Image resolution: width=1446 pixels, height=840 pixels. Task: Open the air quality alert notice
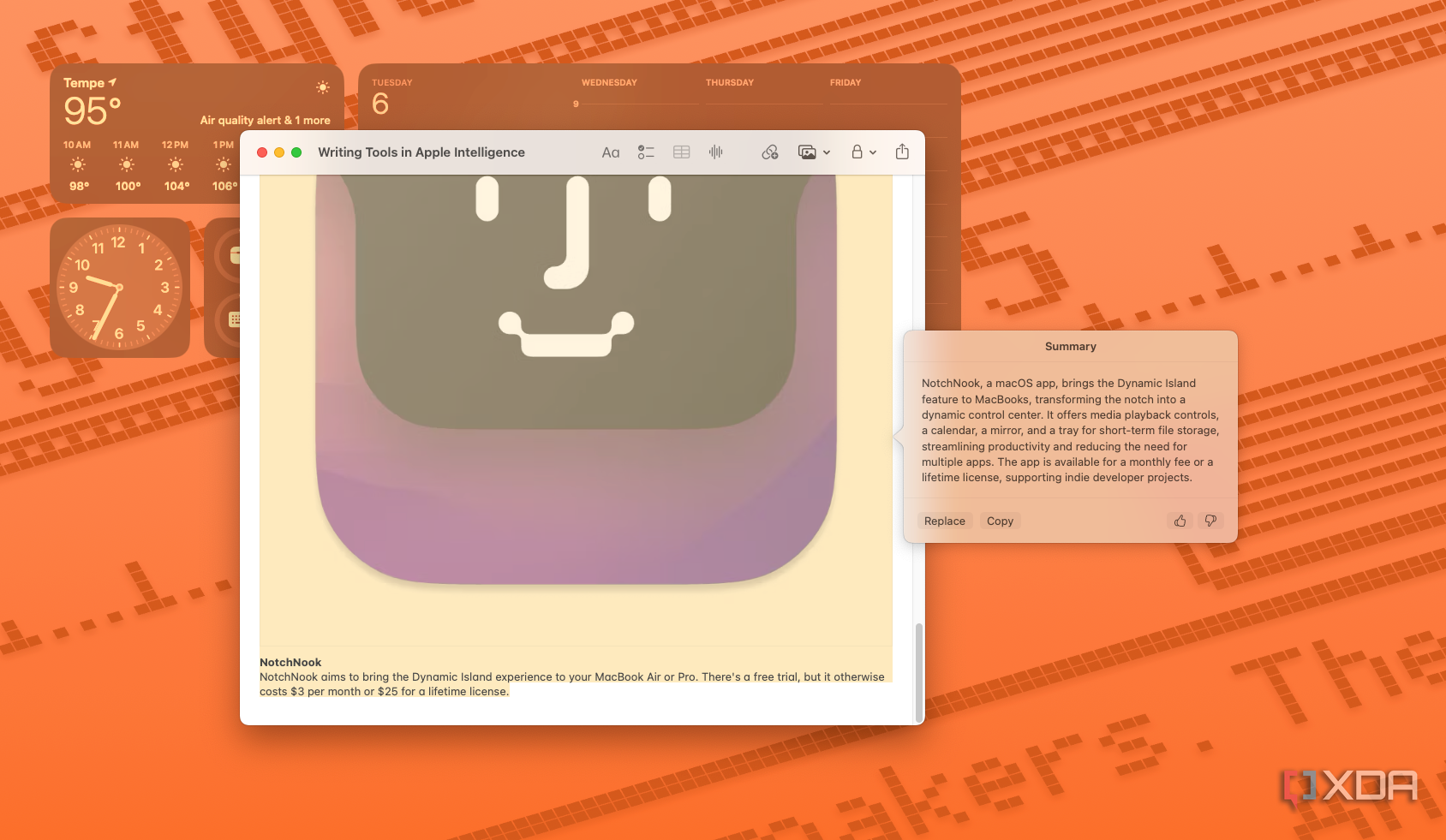[265, 121]
